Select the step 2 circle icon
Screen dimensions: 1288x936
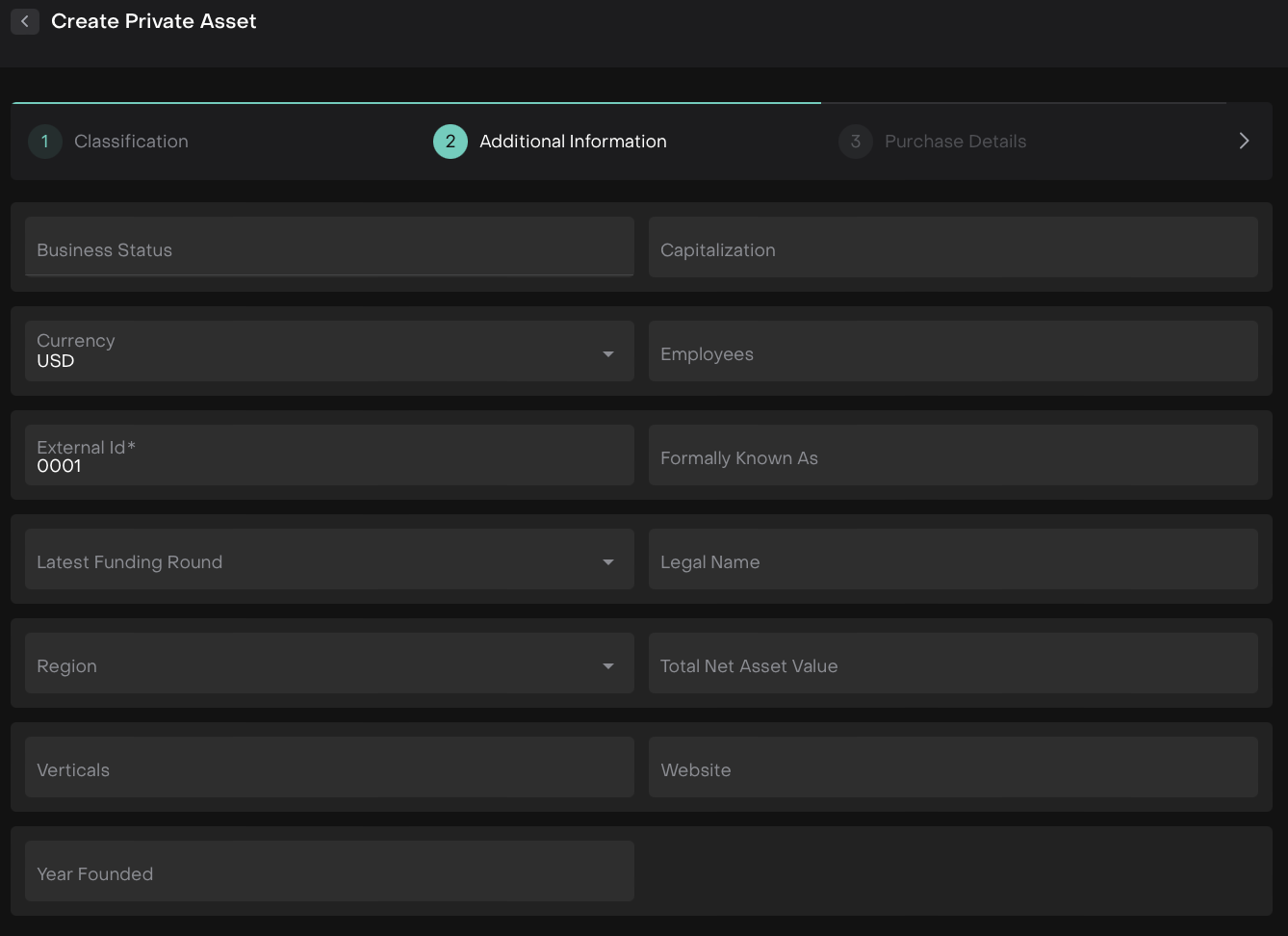pyautogui.click(x=450, y=142)
